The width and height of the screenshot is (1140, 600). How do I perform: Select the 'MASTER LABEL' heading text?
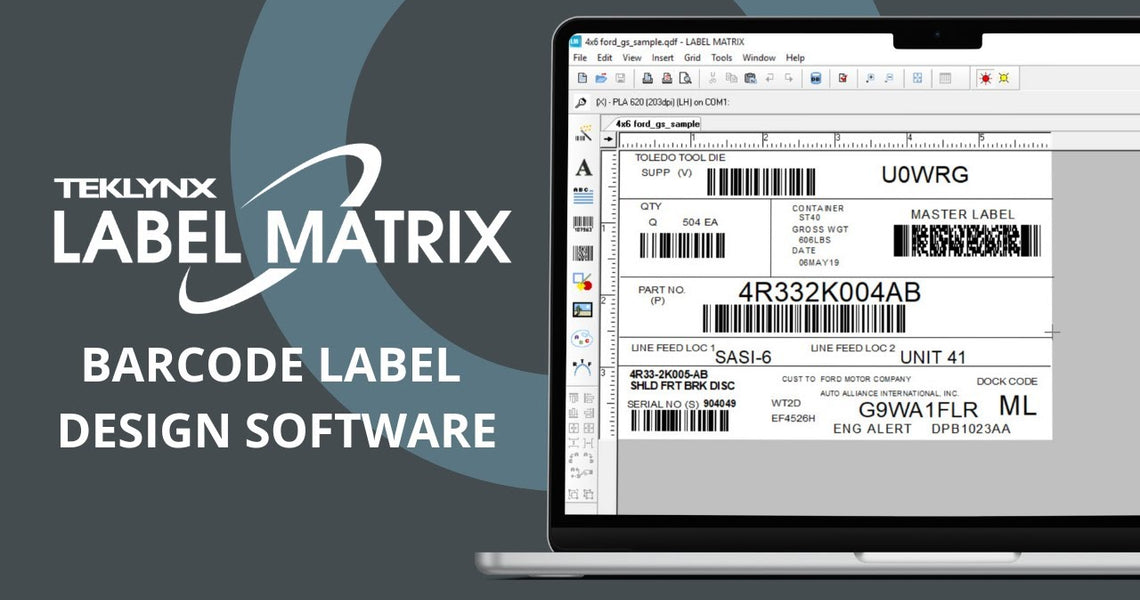tap(962, 215)
